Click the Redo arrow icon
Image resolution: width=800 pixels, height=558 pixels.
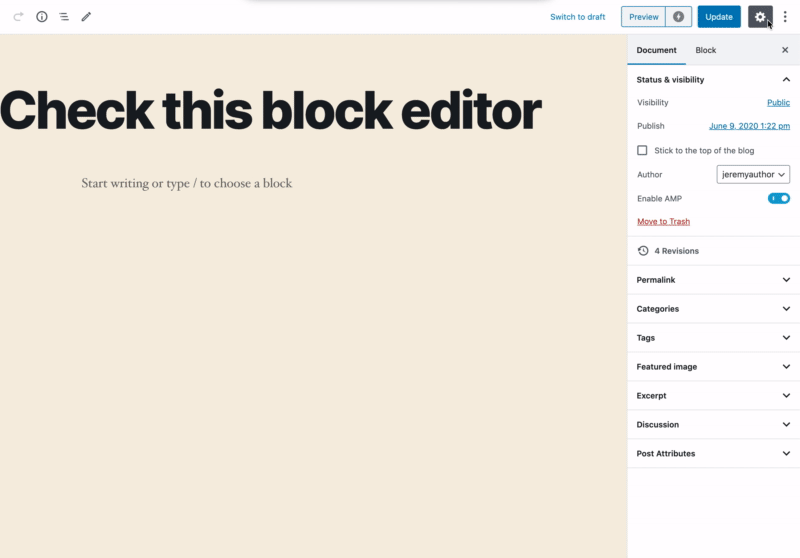[x=18, y=17]
